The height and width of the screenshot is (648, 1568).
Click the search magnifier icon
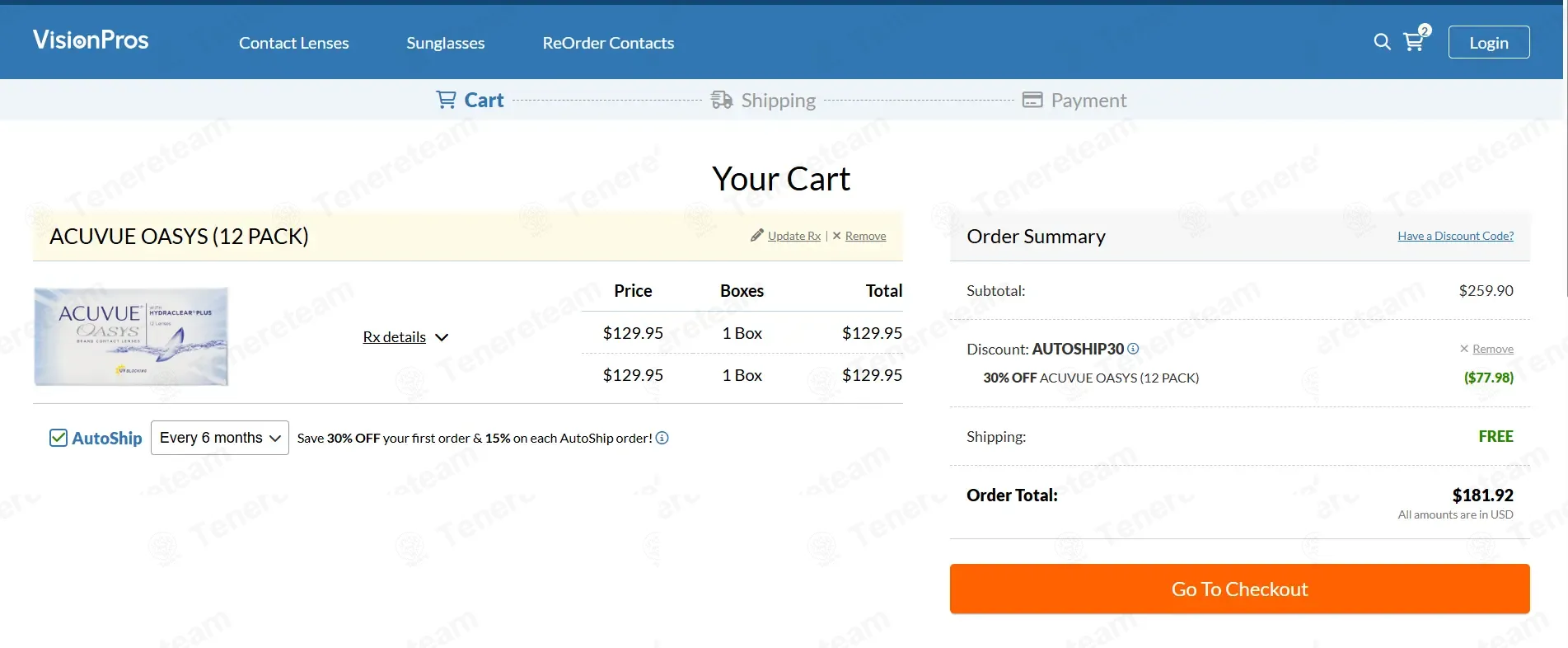pos(1382,42)
